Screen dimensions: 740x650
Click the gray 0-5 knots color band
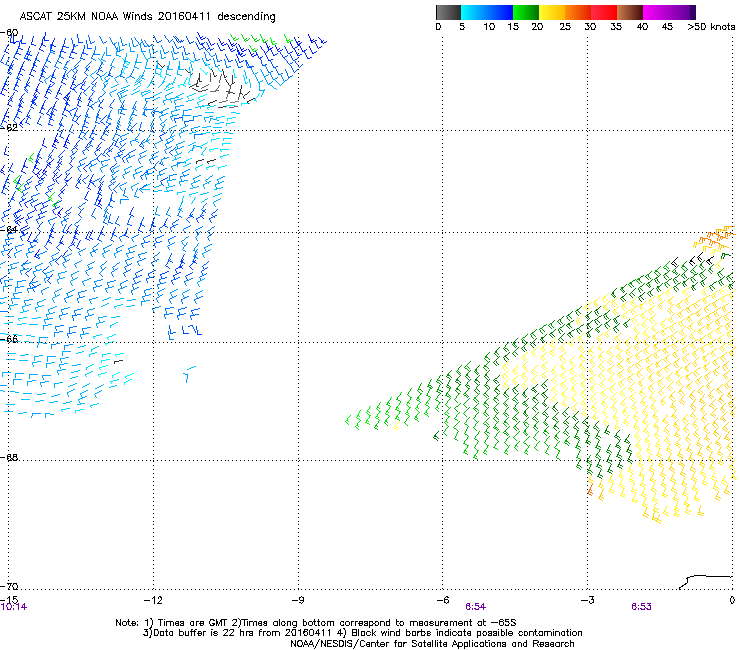click(x=448, y=12)
